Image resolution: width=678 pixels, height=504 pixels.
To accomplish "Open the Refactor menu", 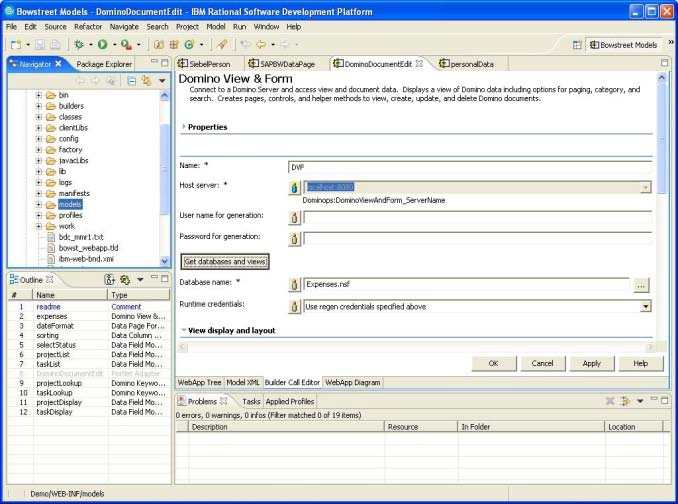I will click(88, 27).
